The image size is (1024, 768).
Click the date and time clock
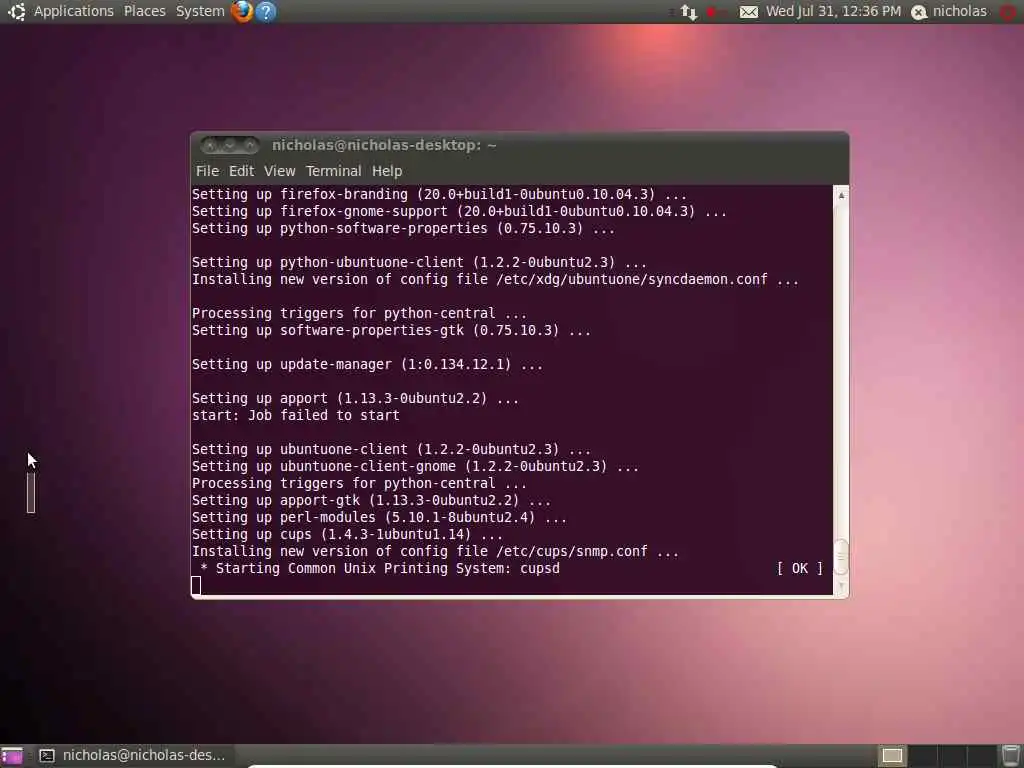833,11
